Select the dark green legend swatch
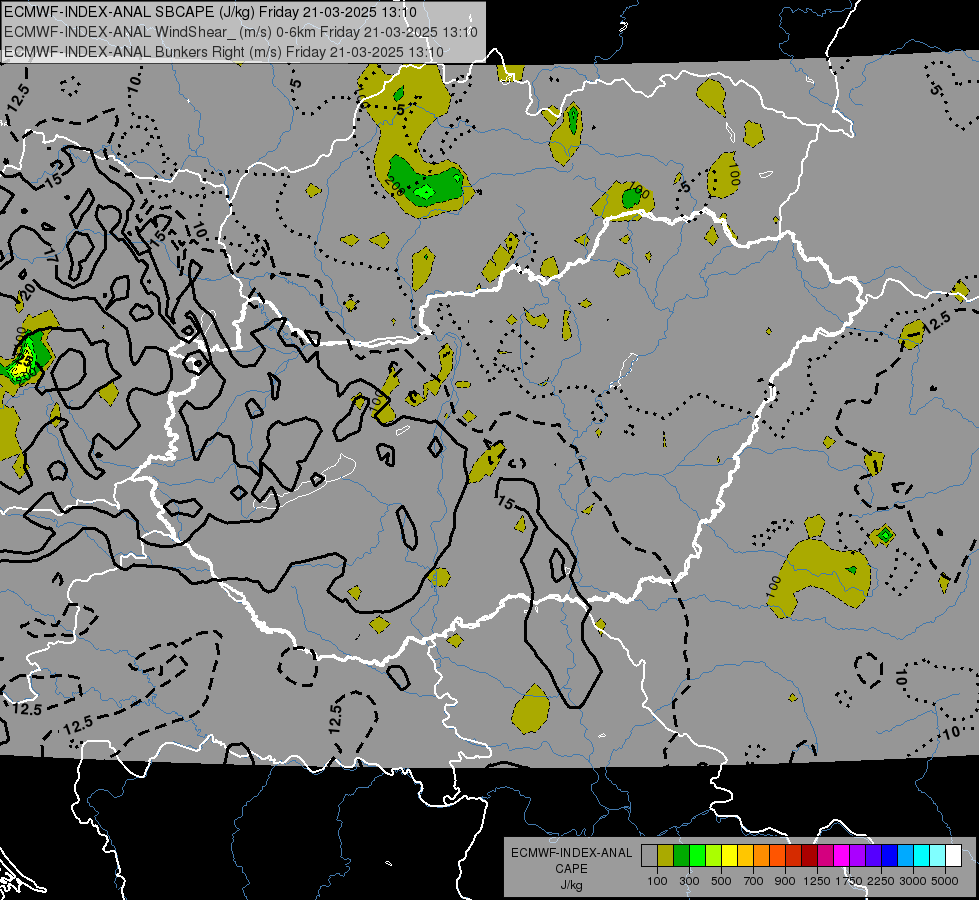 point(681,856)
